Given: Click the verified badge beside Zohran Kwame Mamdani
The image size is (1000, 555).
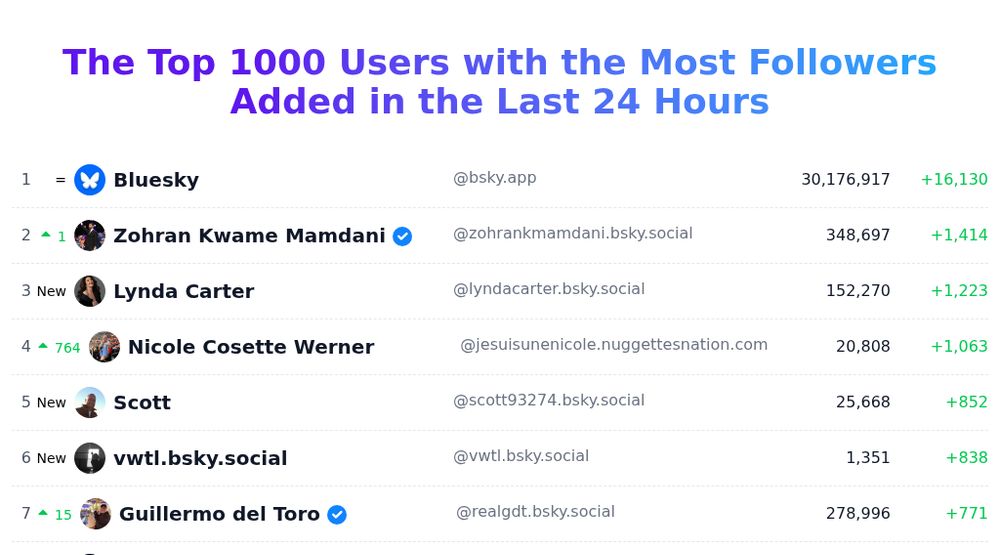Looking at the screenshot, I should [x=402, y=236].
